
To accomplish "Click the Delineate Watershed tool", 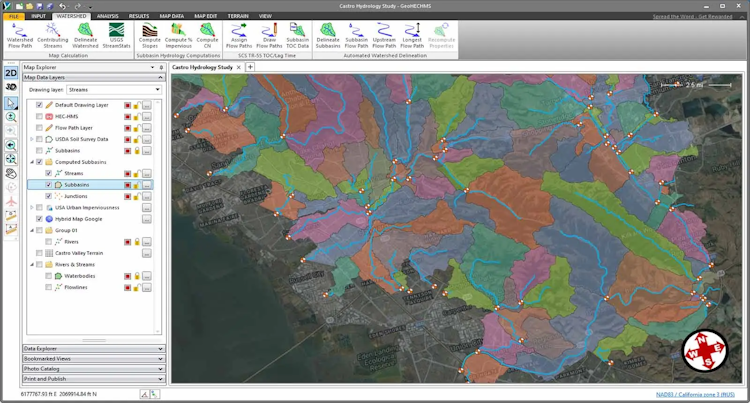I will 85,35.
